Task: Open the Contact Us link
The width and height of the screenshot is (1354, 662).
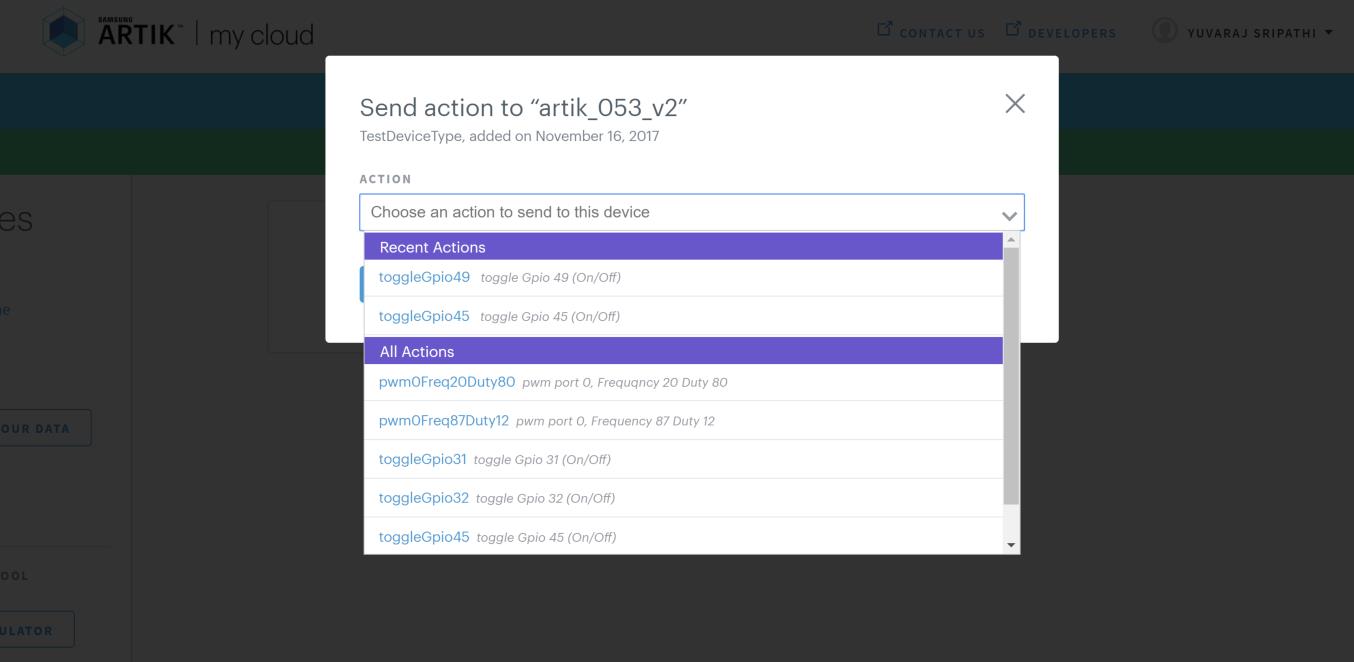Action: (942, 33)
